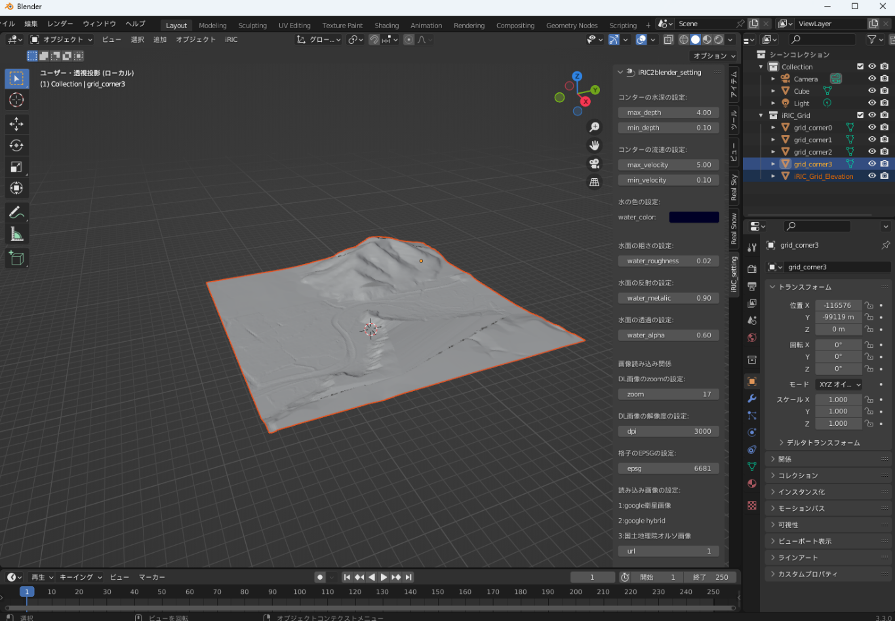The image size is (896, 622).
Task: Click the camera view icon in viewport
Action: pyautogui.click(x=594, y=164)
